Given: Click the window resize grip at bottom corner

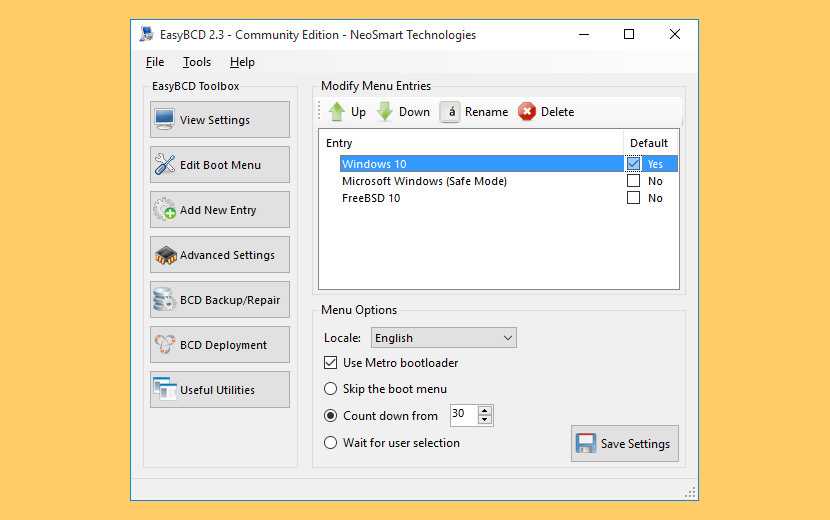Looking at the screenshot, I should 690,492.
